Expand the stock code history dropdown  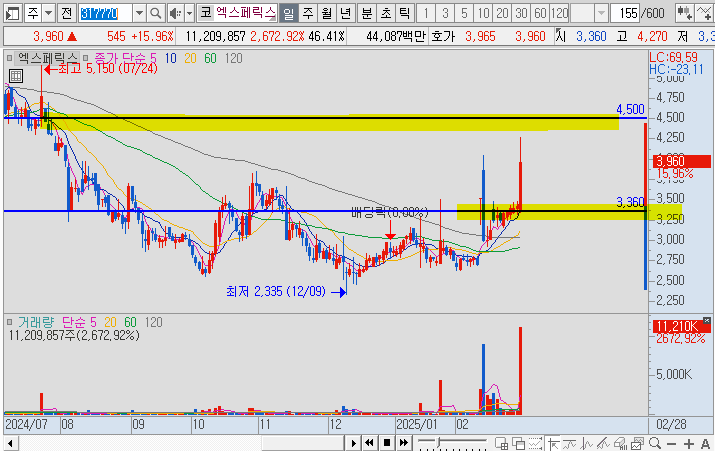tap(140, 13)
